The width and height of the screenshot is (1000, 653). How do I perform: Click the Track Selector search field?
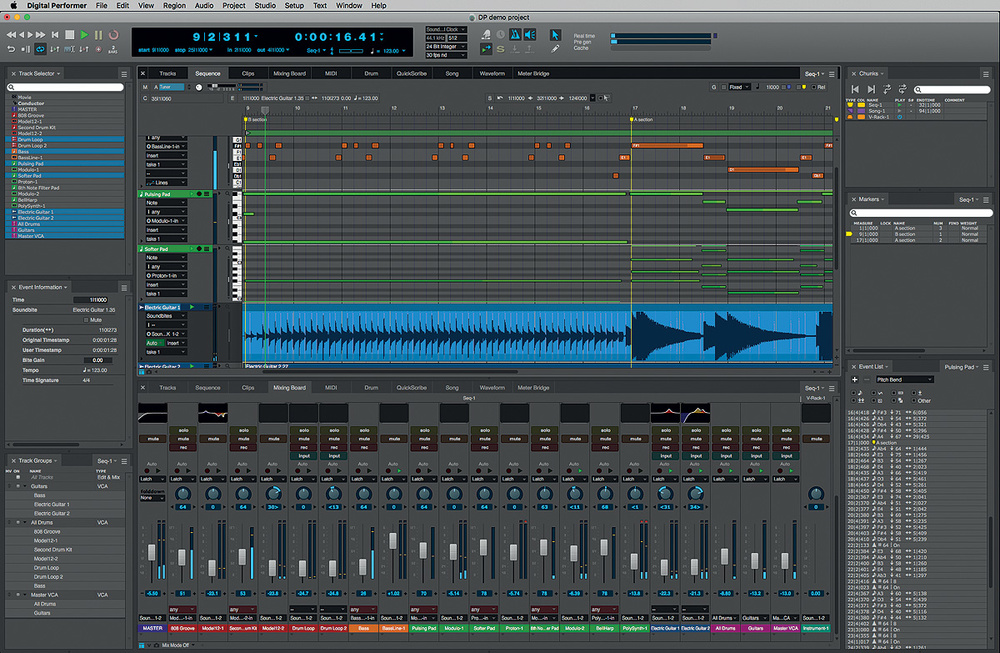click(x=65, y=87)
